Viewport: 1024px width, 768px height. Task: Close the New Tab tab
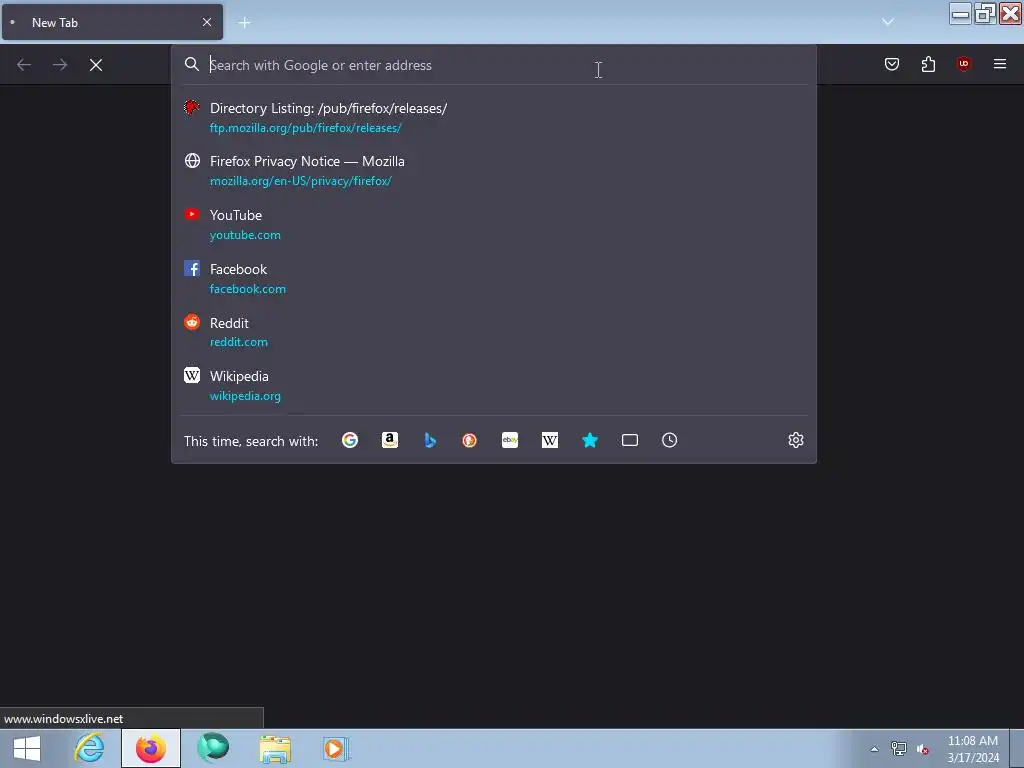(207, 22)
